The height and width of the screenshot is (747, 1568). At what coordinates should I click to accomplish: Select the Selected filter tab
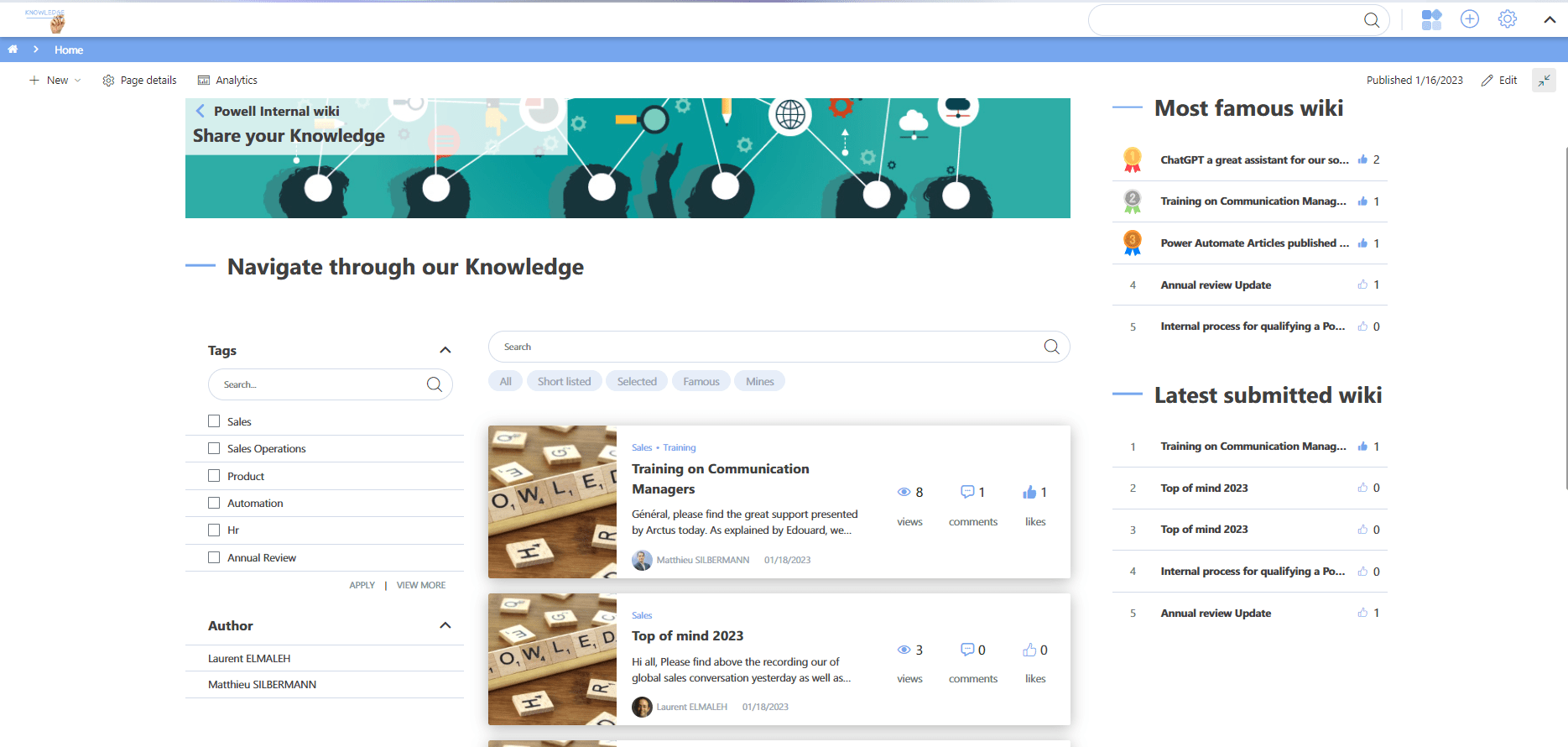637,381
